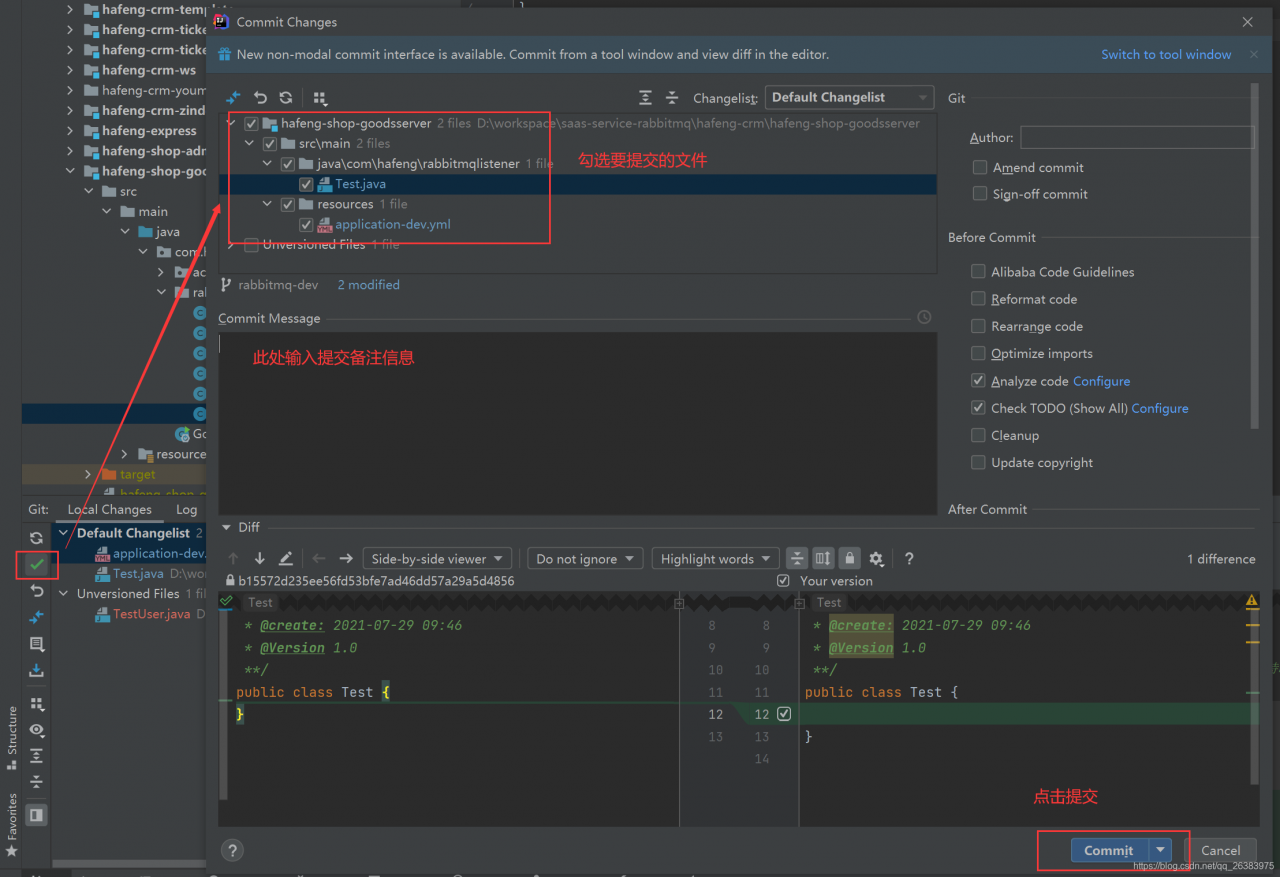Click Changelists icon in Git sidebar

37,644
